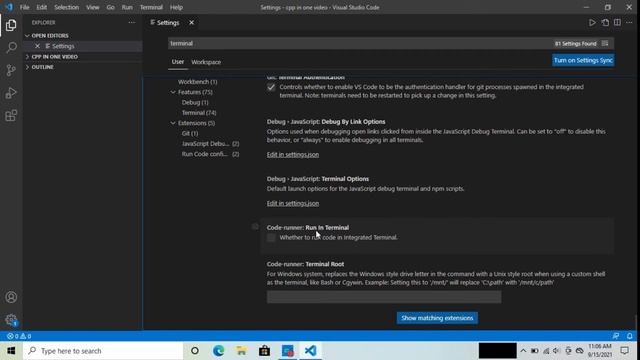
Task: Open the Manage gear icon
Action: [x=11, y=320]
